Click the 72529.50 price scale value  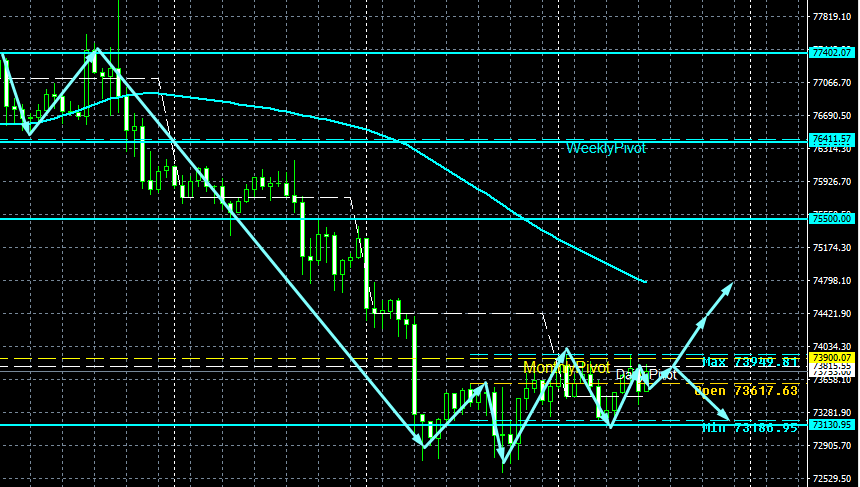[x=831, y=479]
